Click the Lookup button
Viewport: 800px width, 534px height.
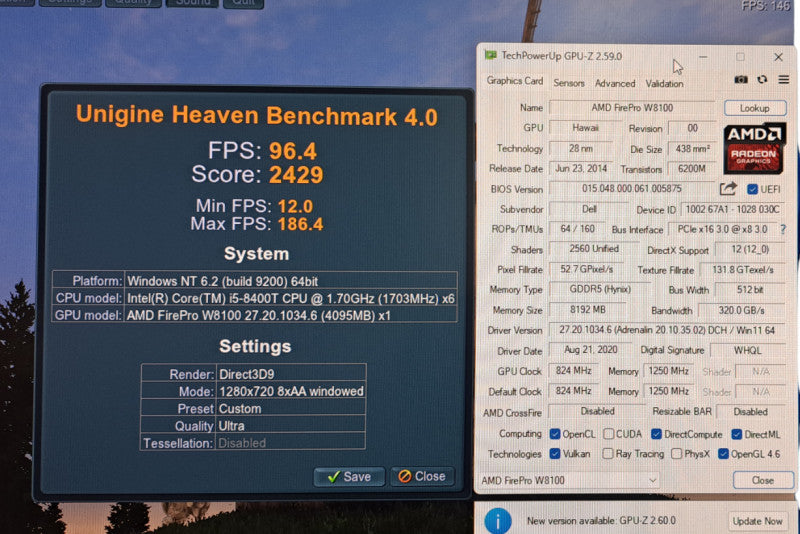click(x=755, y=108)
